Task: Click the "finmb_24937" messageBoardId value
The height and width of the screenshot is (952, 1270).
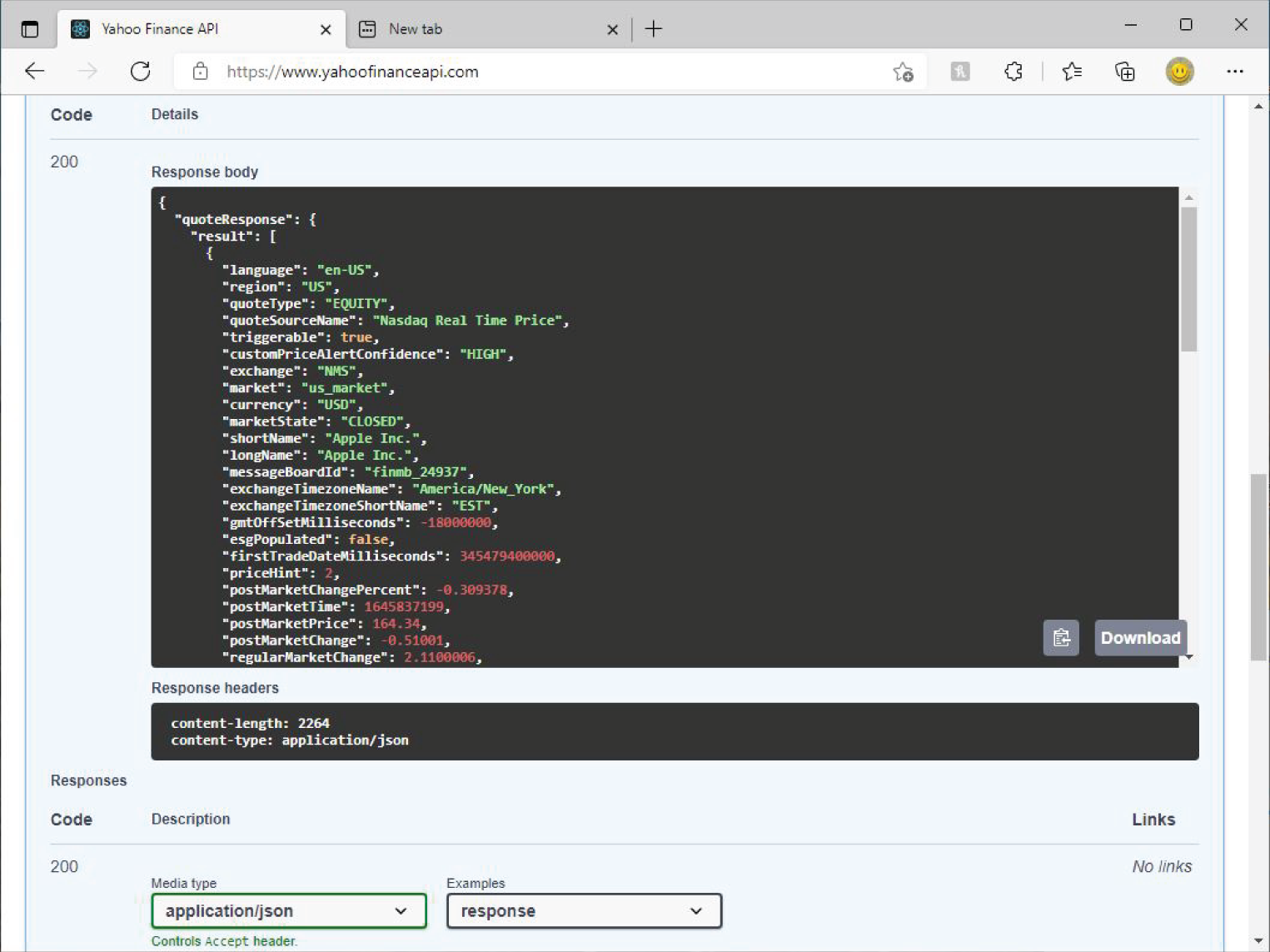Action: 416,472
